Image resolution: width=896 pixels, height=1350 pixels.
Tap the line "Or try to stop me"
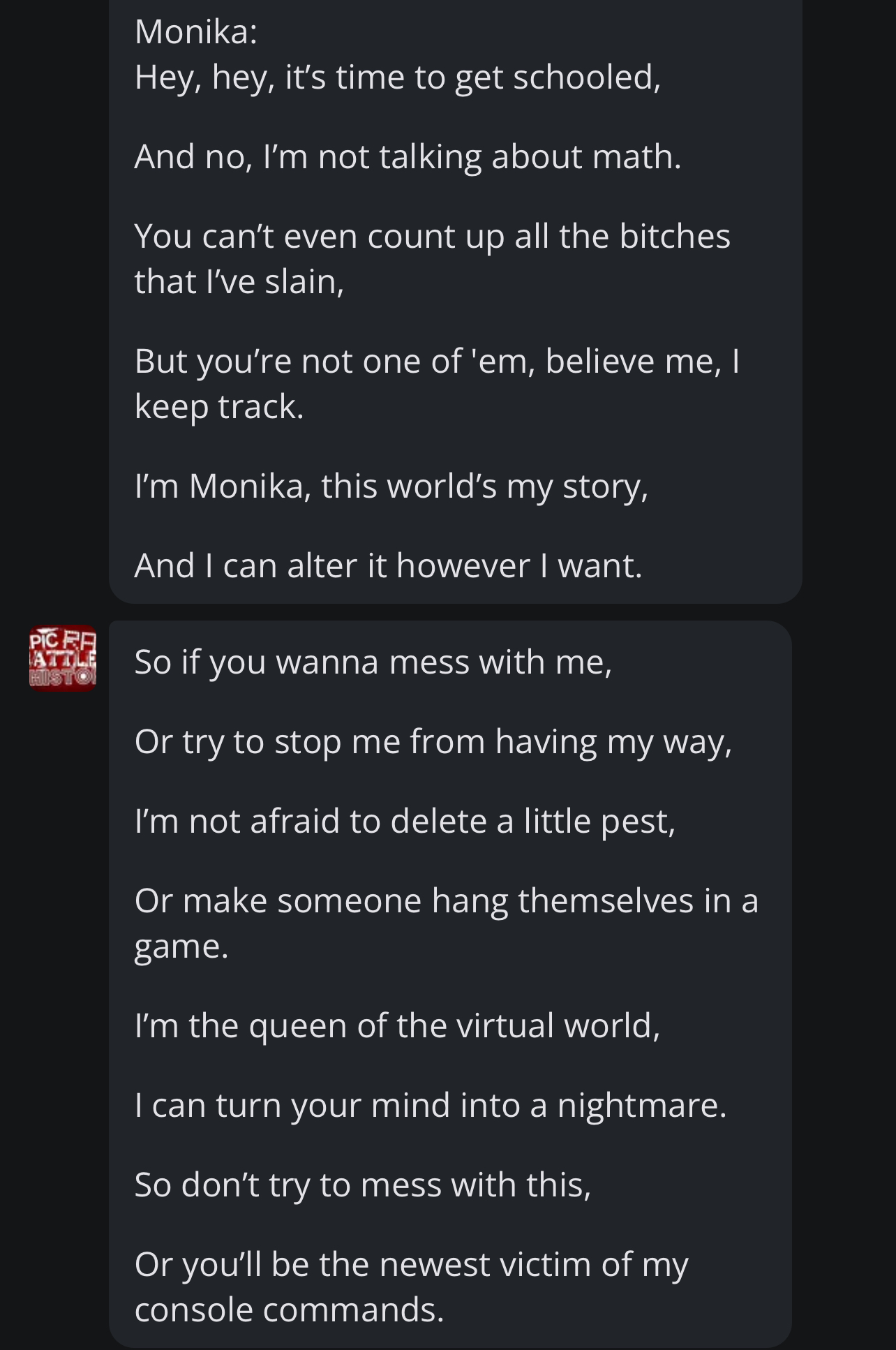[x=433, y=741]
